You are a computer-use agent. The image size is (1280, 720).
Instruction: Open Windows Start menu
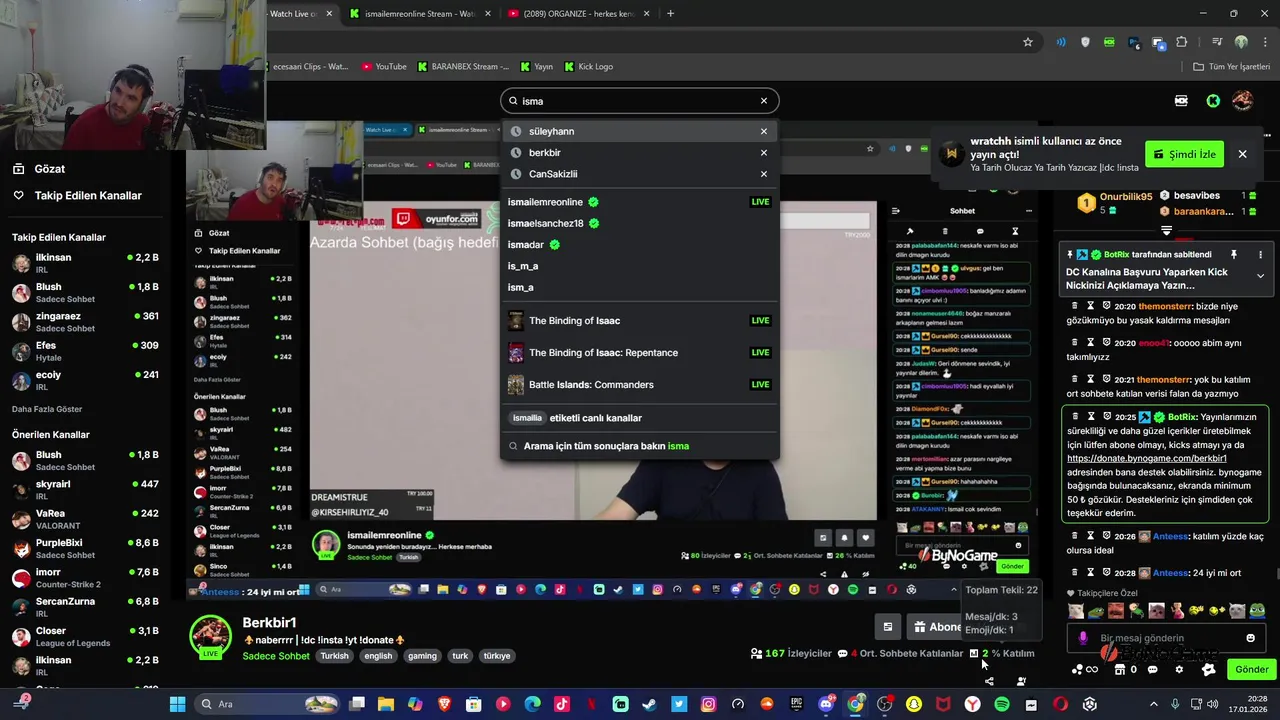[177, 704]
